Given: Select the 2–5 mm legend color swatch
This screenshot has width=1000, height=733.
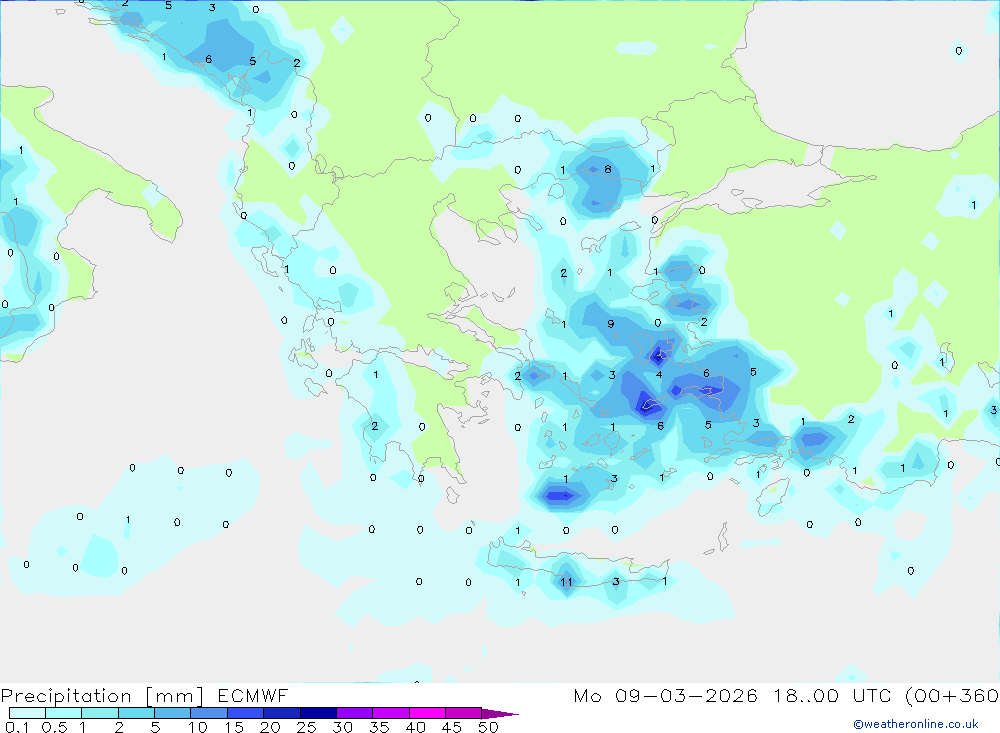Looking at the screenshot, I should click(136, 713).
